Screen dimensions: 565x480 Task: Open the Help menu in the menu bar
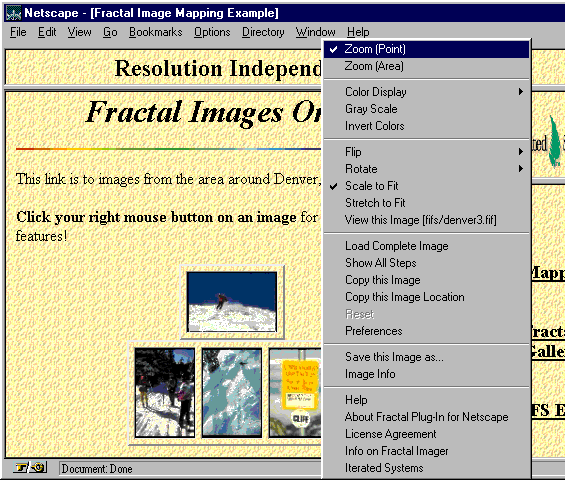pyautogui.click(x=358, y=32)
